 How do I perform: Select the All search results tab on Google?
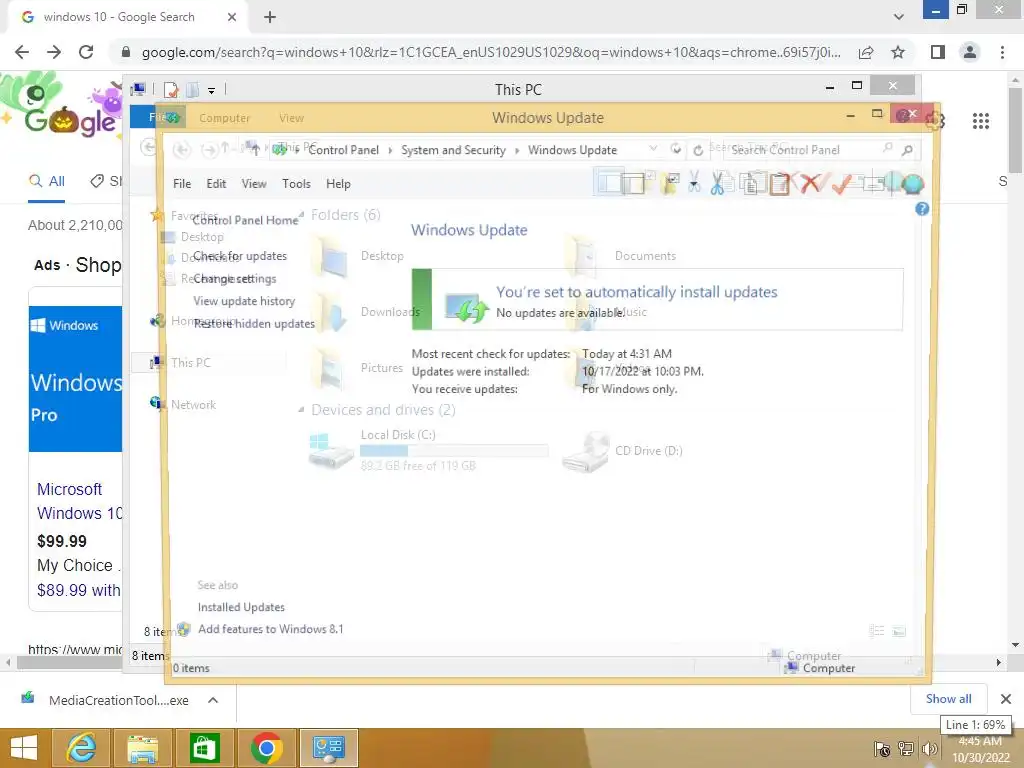[46, 182]
